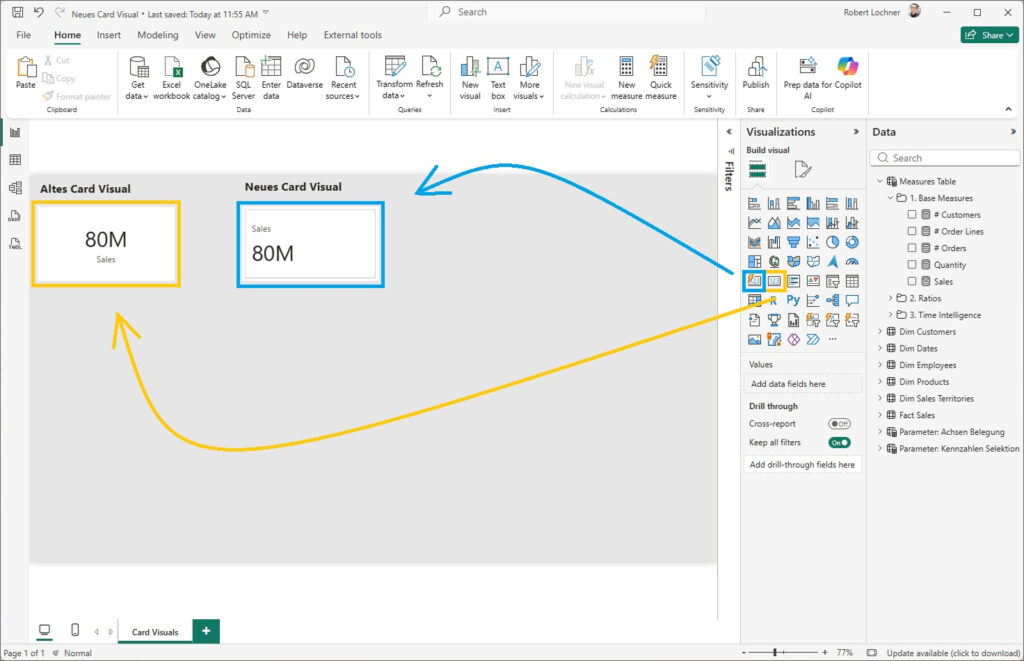The image size is (1024, 661).
Task: Click the New measure icon
Action: coord(626,68)
